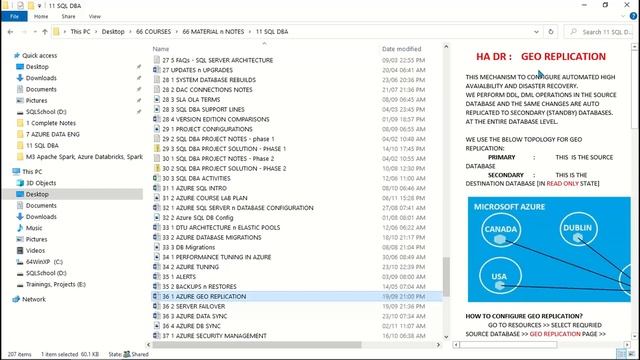Select 66 COURSES breadcrumb segment
Image resolution: width=640 pixels, height=360 pixels.
(x=153, y=31)
